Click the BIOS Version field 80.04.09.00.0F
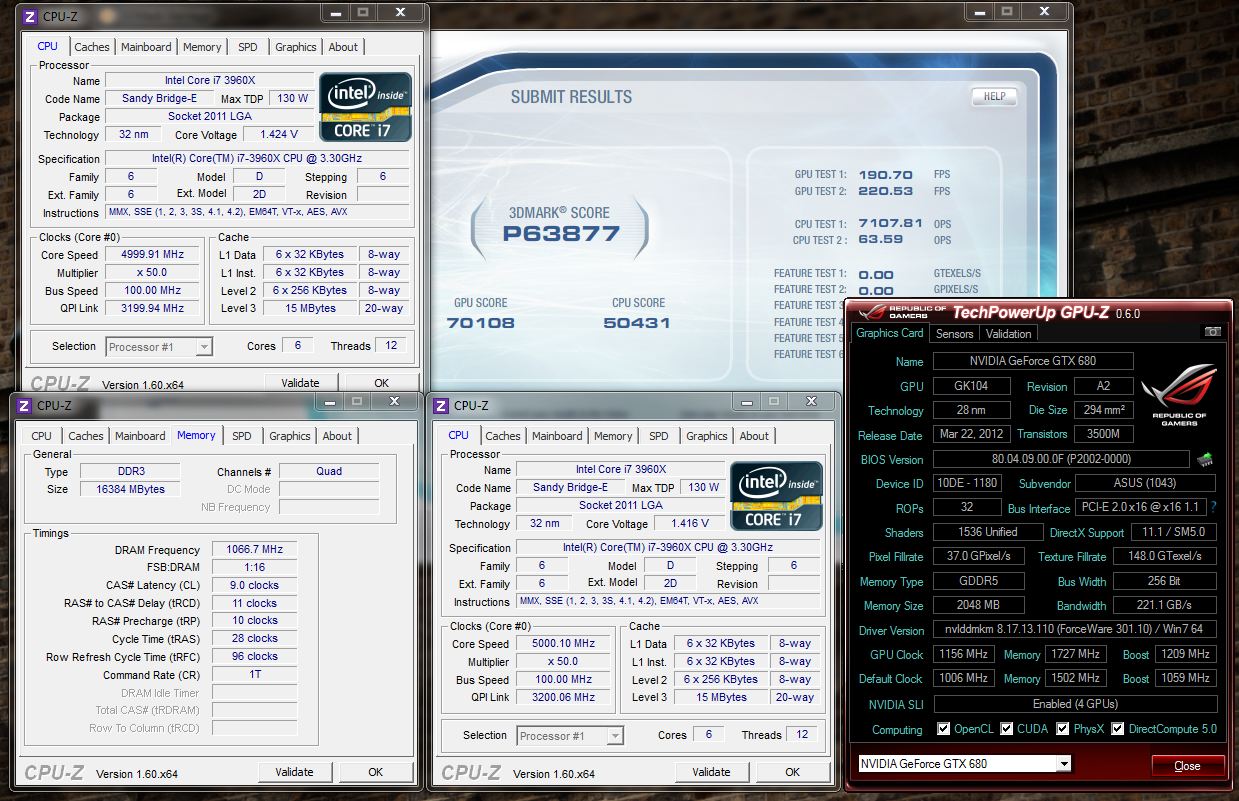The width and height of the screenshot is (1239, 801). [x=1061, y=460]
